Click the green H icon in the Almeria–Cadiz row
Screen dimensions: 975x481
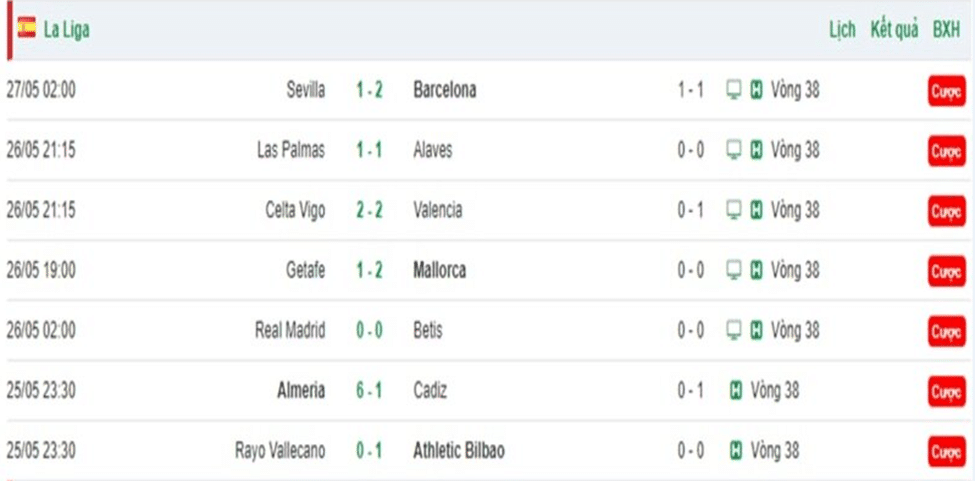tap(736, 391)
